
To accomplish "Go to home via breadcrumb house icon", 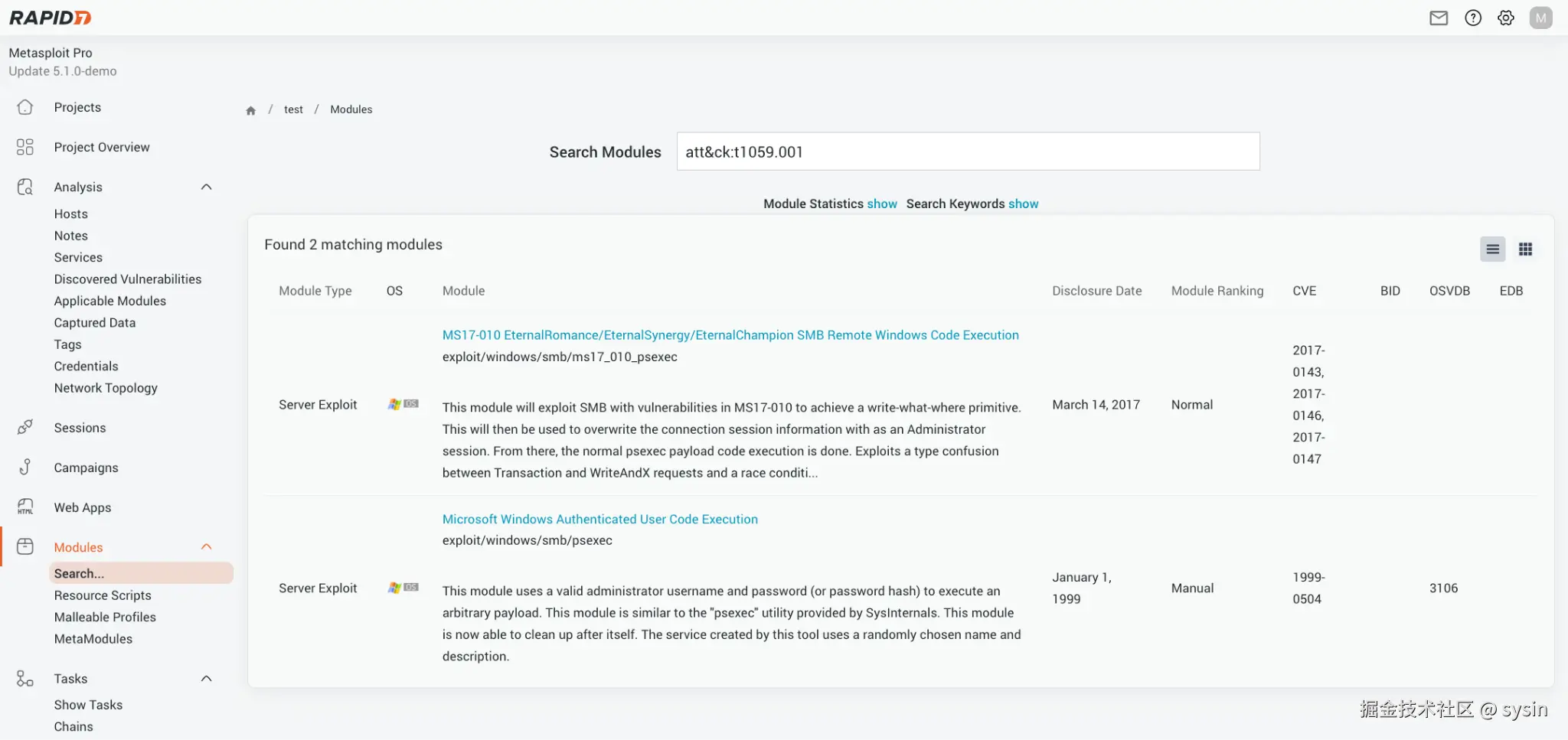I will (250, 110).
